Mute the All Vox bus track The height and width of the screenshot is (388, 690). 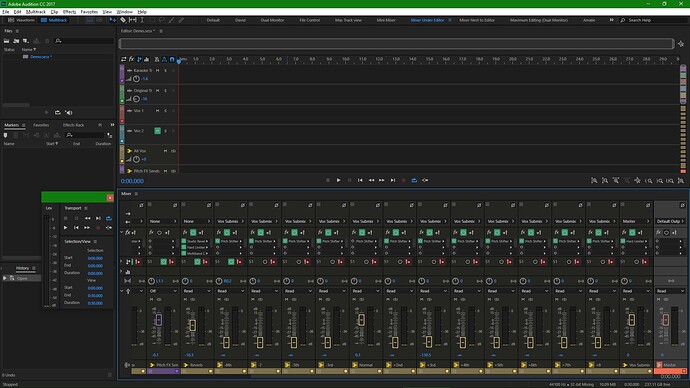pos(165,151)
